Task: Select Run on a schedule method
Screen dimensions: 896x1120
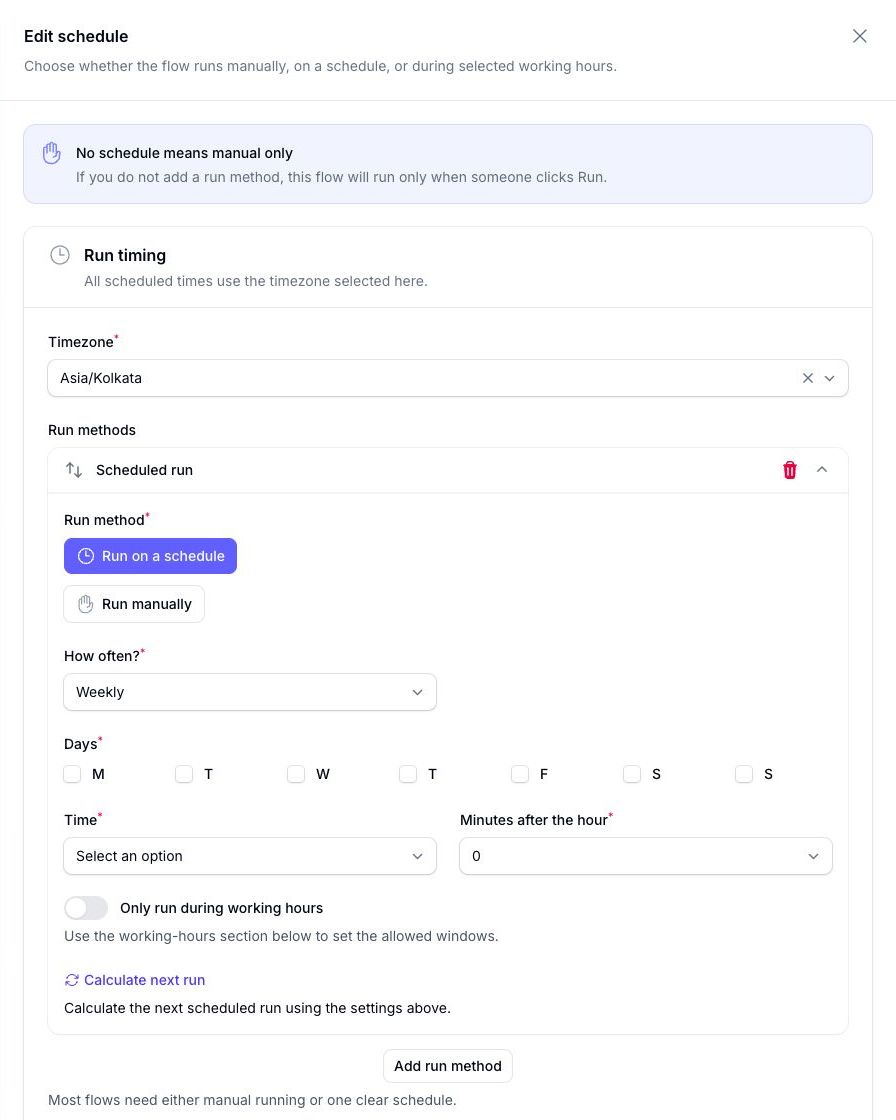Action: coord(150,556)
